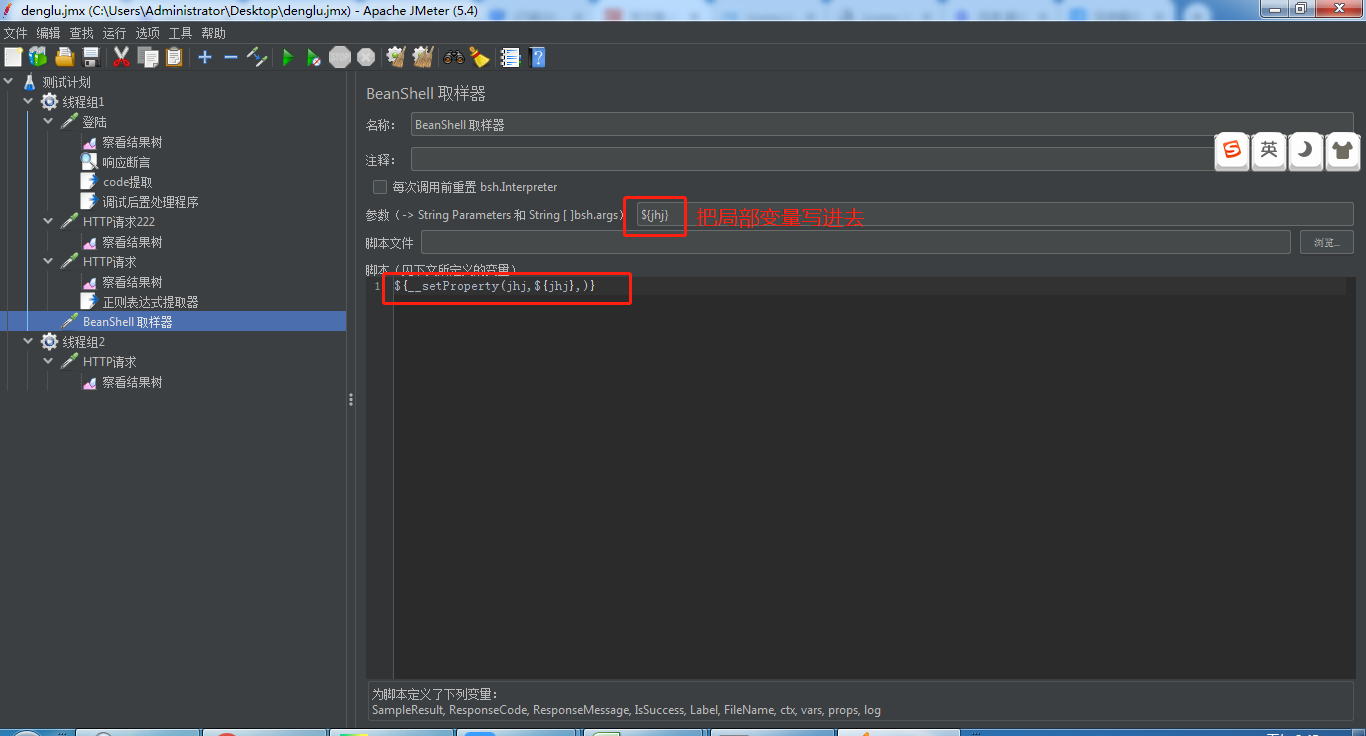Toggle enable state of selected element
This screenshot has width=1366, height=736.
click(x=257, y=57)
